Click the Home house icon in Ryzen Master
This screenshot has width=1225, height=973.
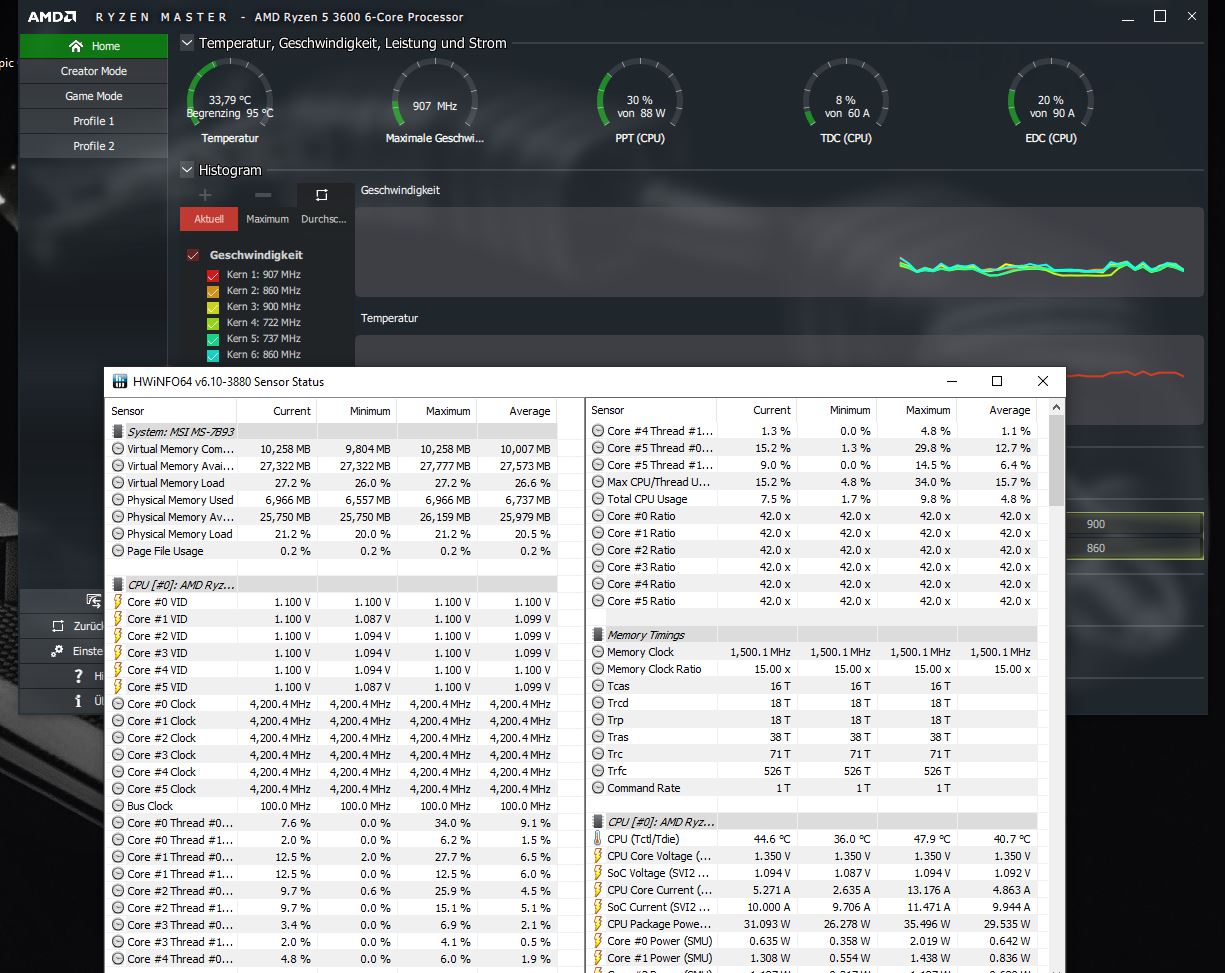tap(76, 46)
